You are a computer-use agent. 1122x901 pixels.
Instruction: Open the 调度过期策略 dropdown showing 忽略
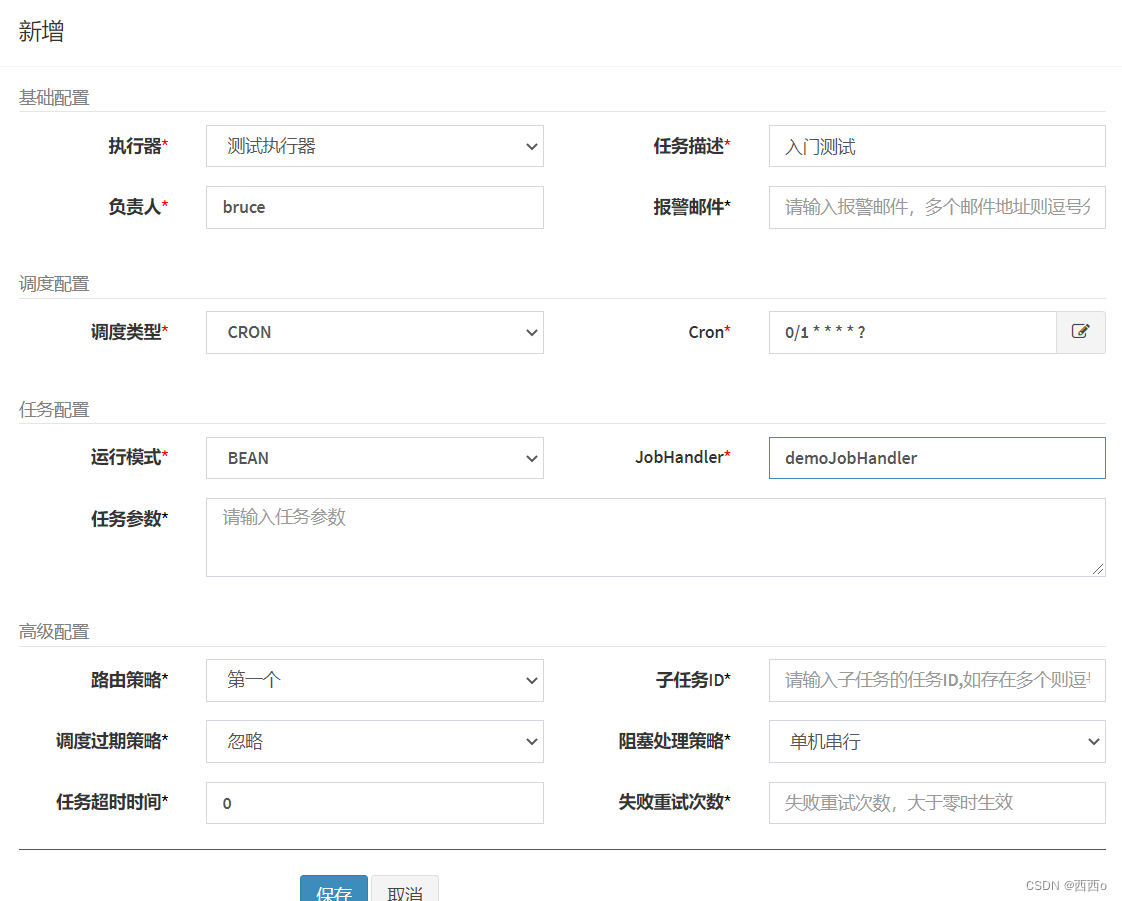point(375,741)
